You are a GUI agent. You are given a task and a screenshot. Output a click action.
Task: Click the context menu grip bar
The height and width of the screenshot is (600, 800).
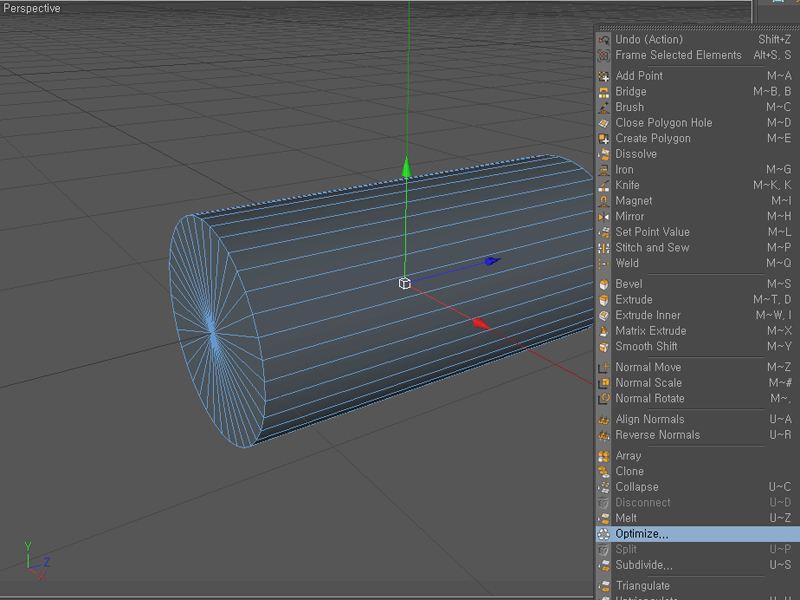point(698,28)
